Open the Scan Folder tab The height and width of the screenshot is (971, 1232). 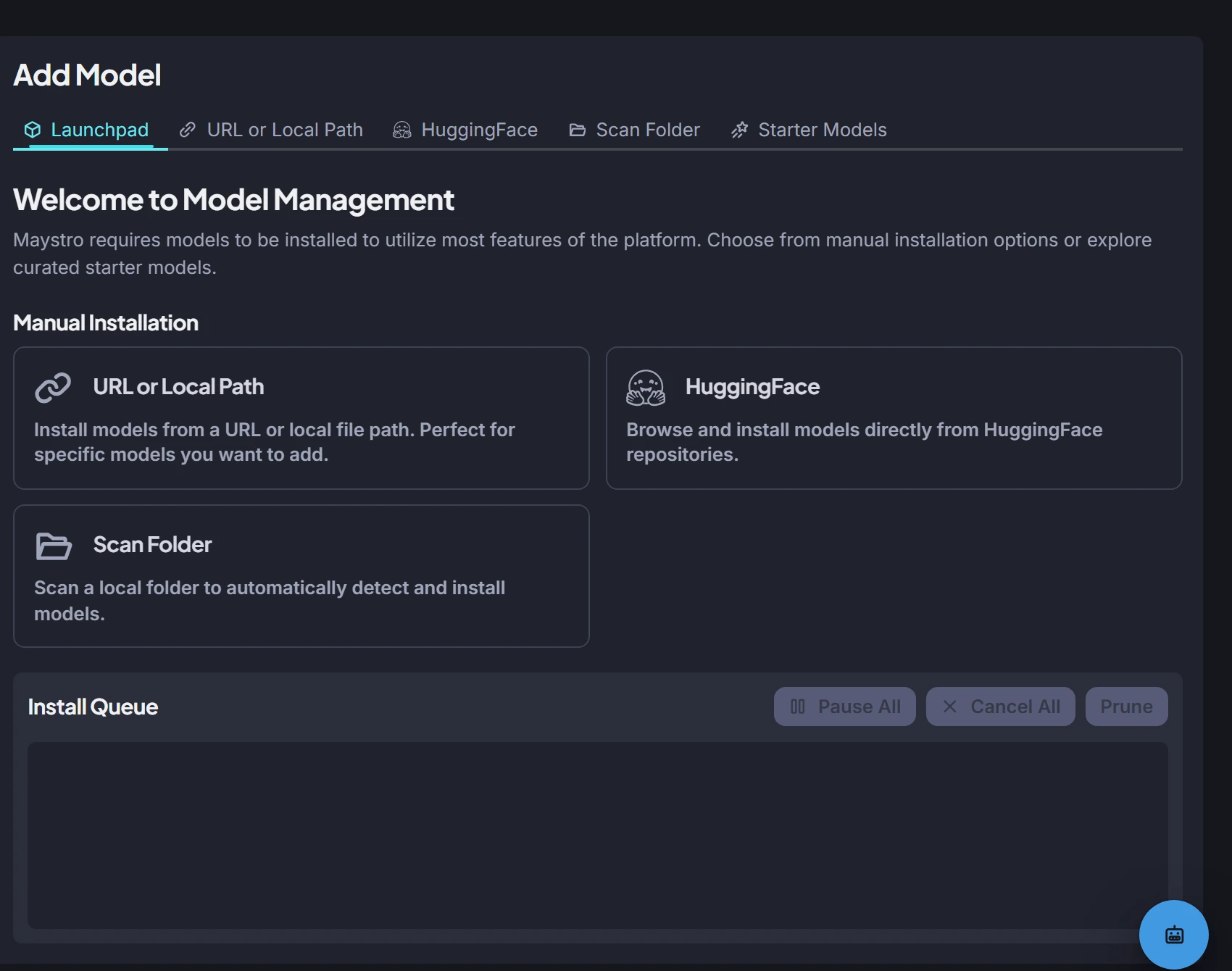click(634, 130)
